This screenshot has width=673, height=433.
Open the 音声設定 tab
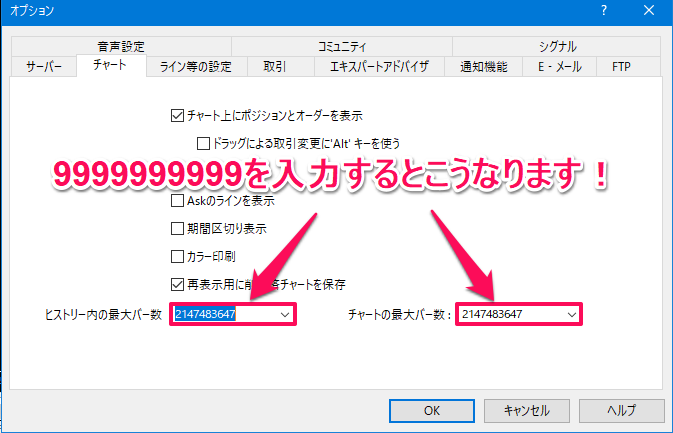121,46
